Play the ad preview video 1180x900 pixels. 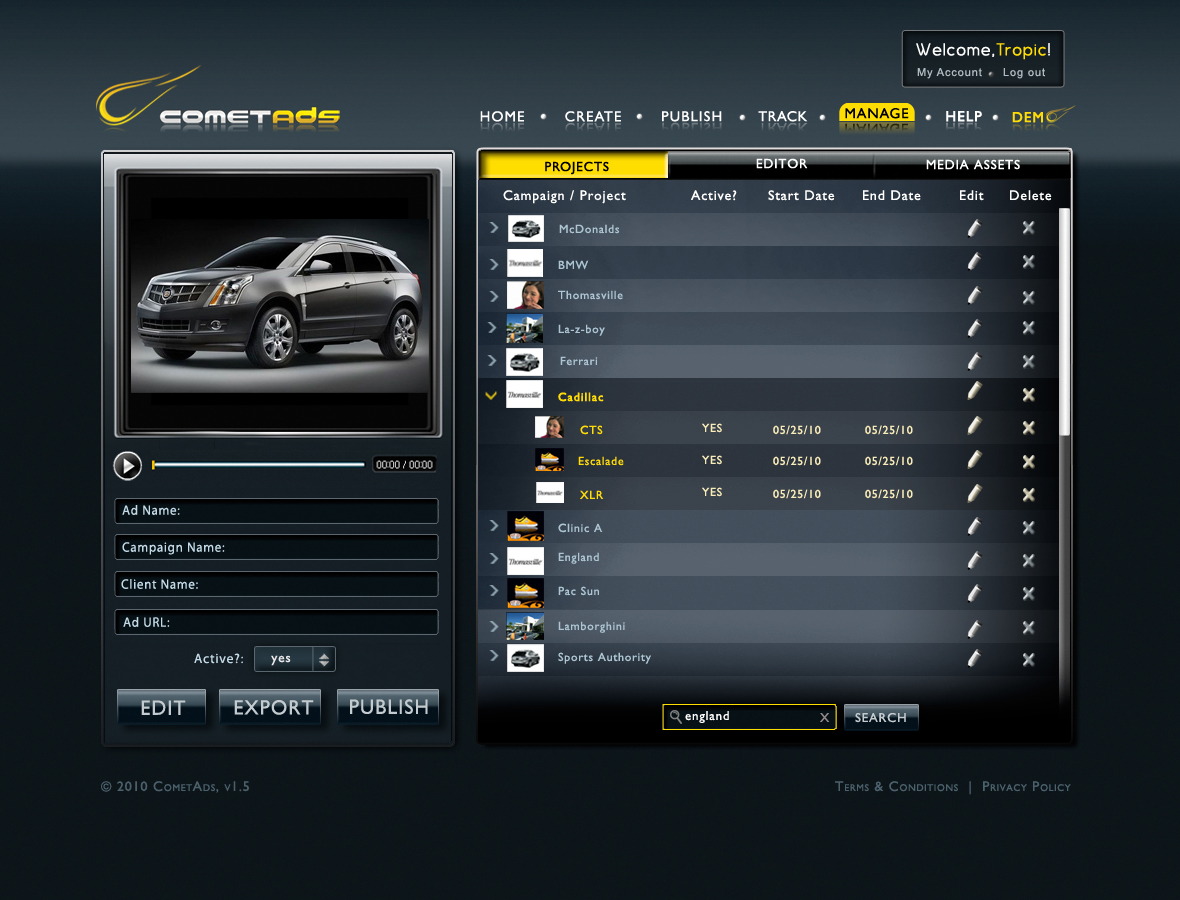point(128,466)
